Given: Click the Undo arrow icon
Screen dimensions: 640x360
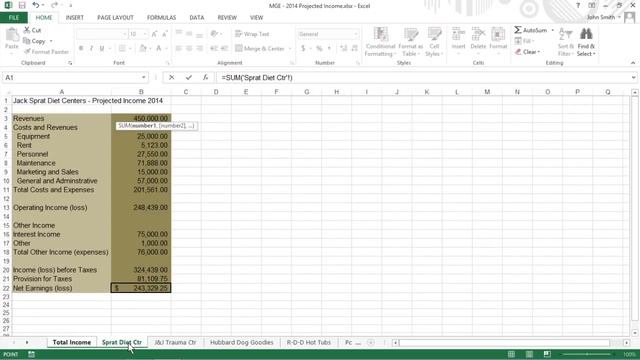Looking at the screenshot, I should (x=36, y=5).
